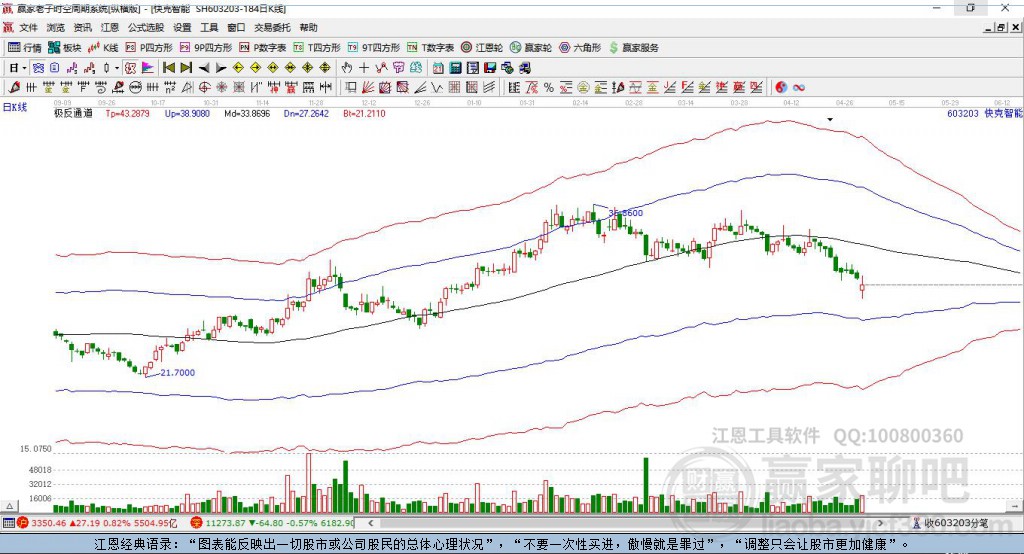The width and height of the screenshot is (1024, 554).
Task: Open 赢家服务 service page
Action: (x=633, y=48)
